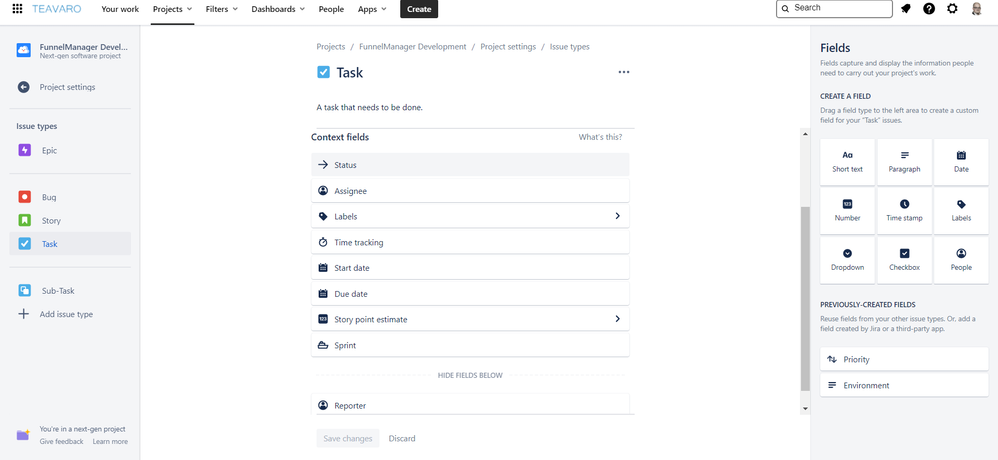Click the People field type tile

tap(961, 260)
